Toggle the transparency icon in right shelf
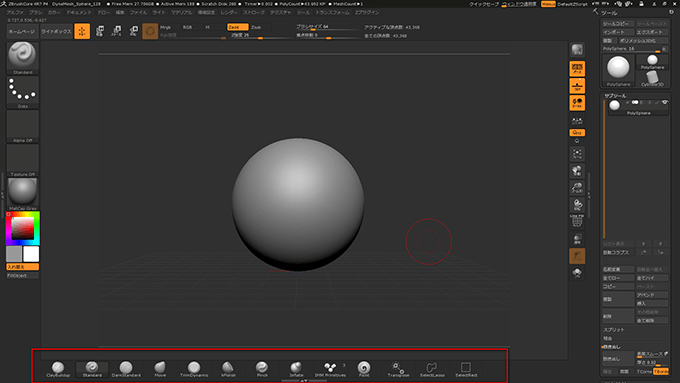Image resolution: width=680 pixels, height=383 pixels. point(577,239)
